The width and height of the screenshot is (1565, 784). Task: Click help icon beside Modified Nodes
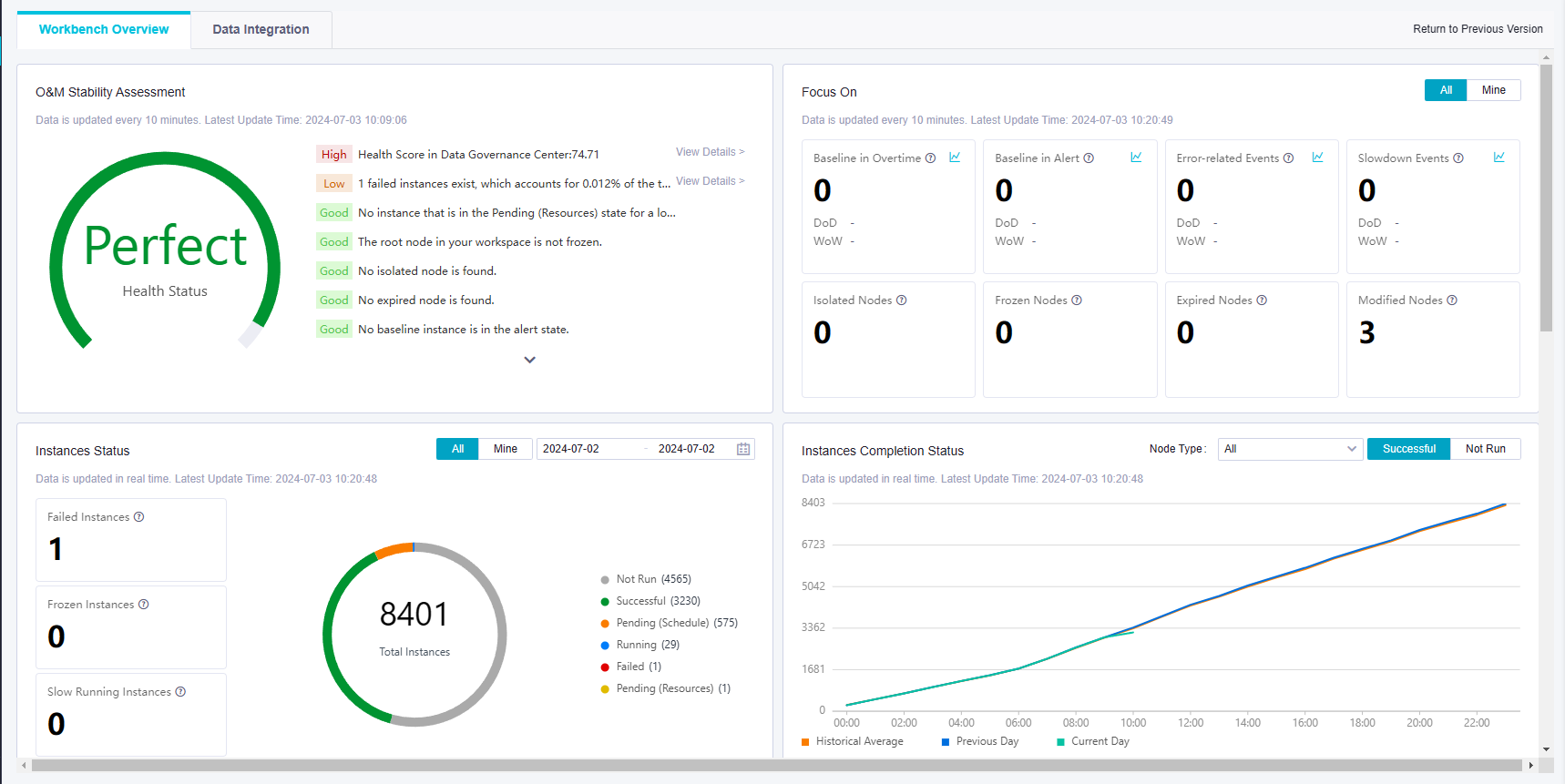pos(1452,300)
